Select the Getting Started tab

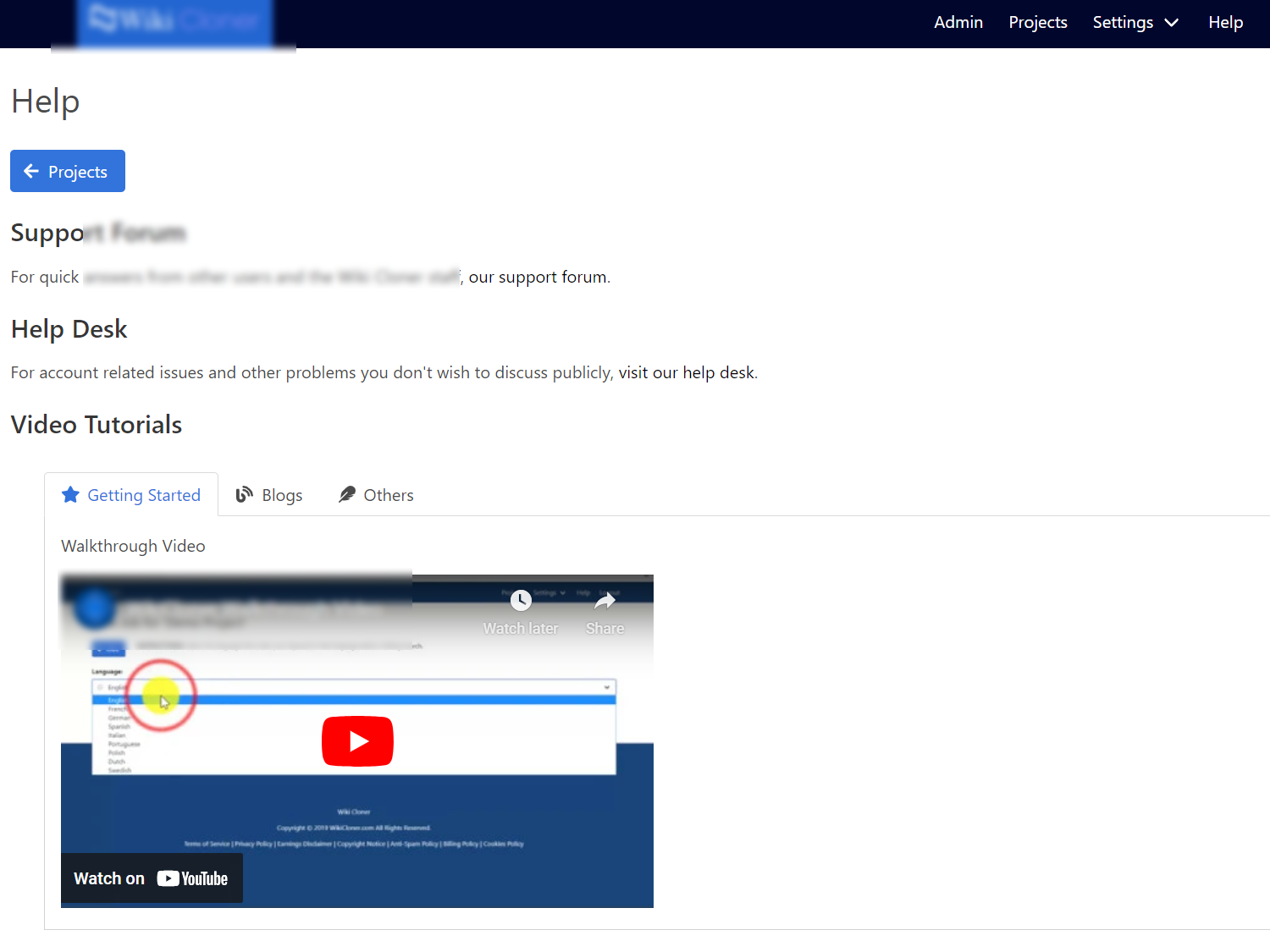(x=131, y=495)
